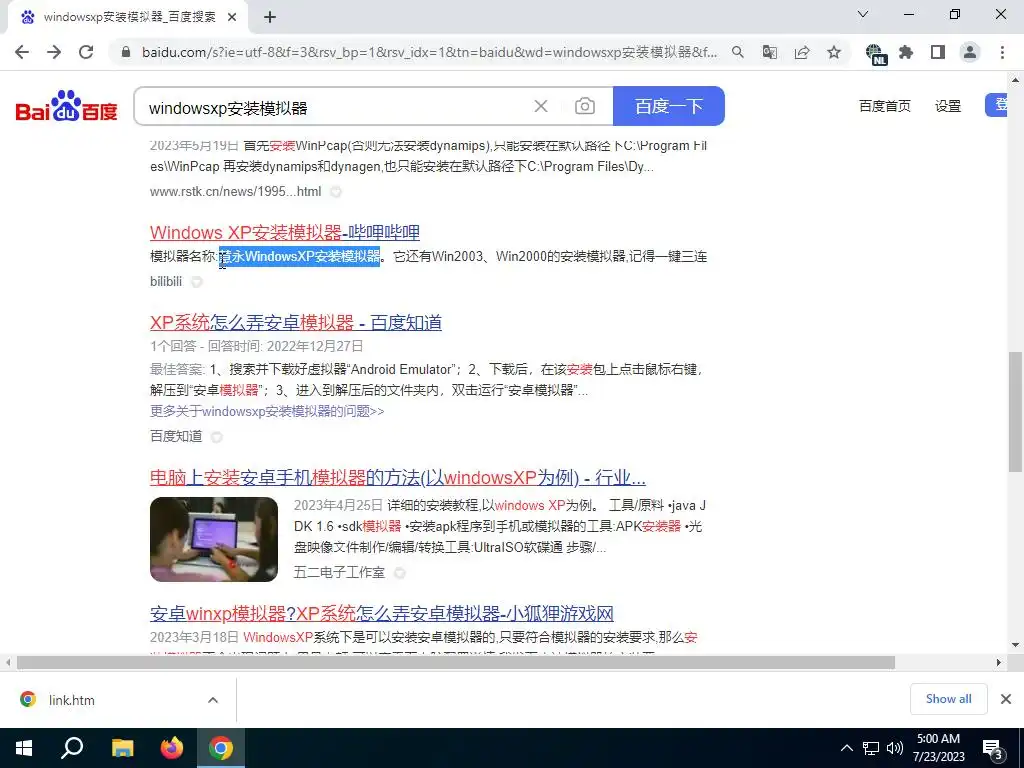Open the Chrome profile avatar
The width and height of the screenshot is (1024, 768).
pos(970,52)
